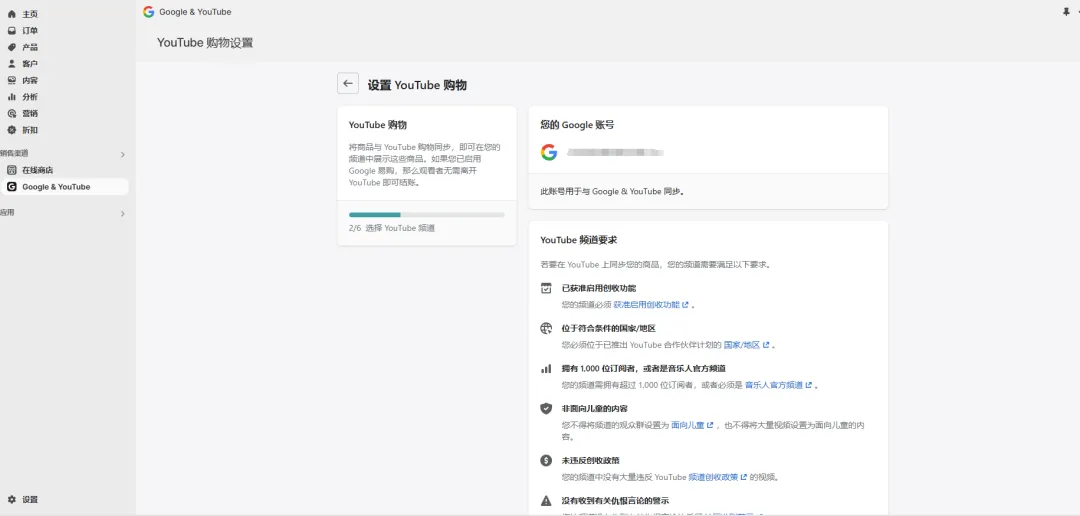Click the 设置 YouTube 购物 heading
Viewport: 1080px width, 516px height.
click(x=417, y=85)
